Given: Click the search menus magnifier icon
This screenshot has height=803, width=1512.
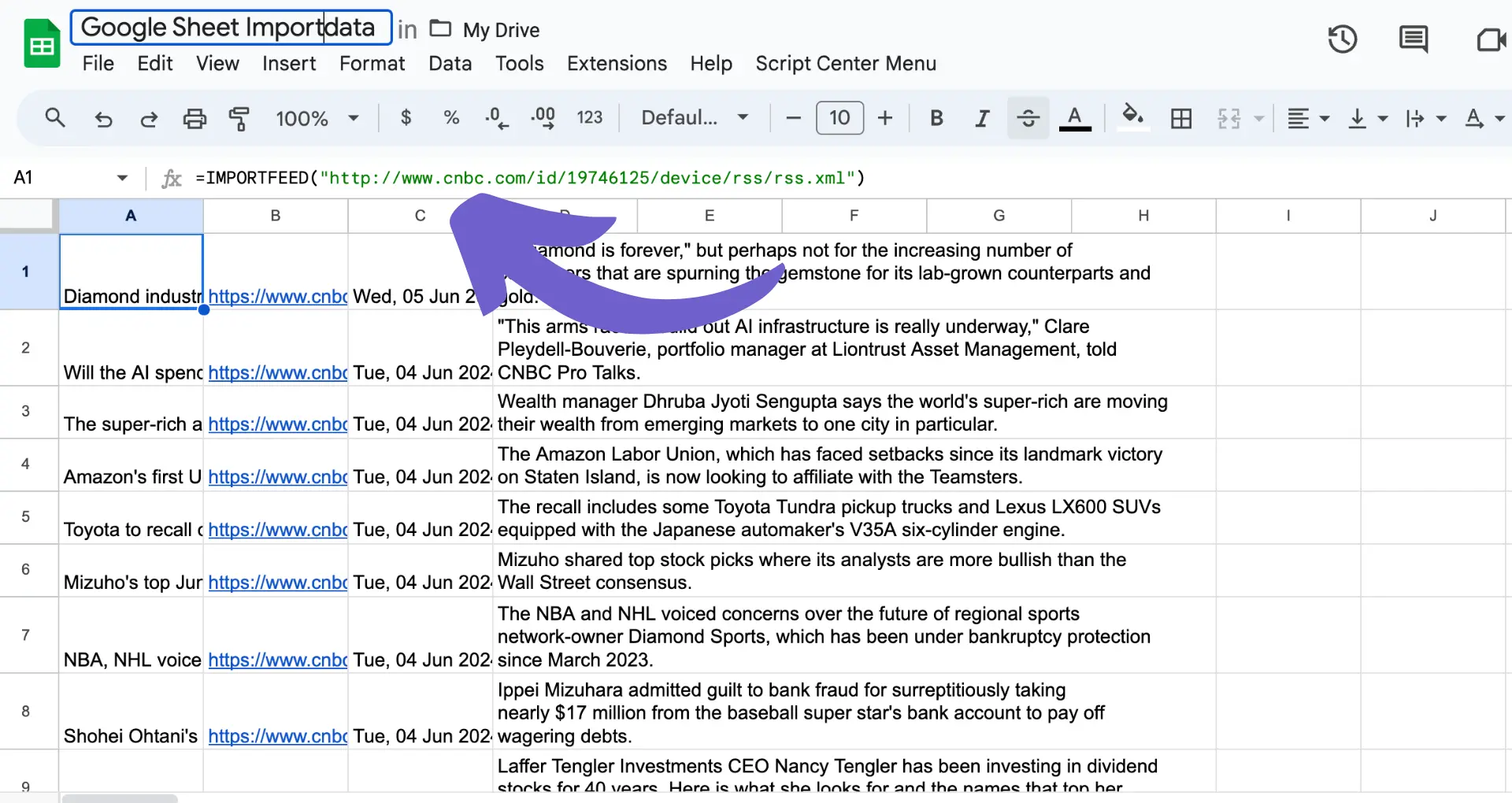Looking at the screenshot, I should [55, 118].
